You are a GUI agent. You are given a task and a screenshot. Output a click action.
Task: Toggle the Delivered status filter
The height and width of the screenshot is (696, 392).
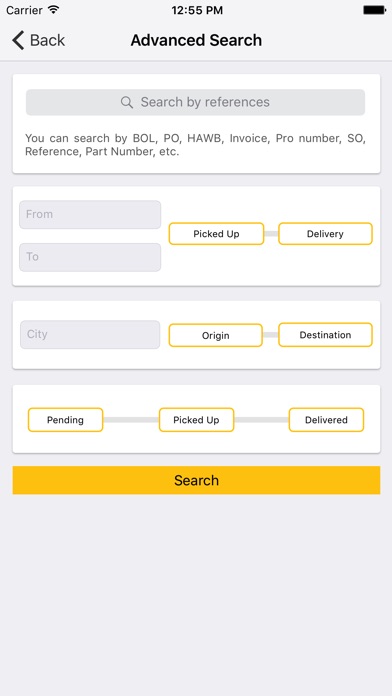[326, 420]
